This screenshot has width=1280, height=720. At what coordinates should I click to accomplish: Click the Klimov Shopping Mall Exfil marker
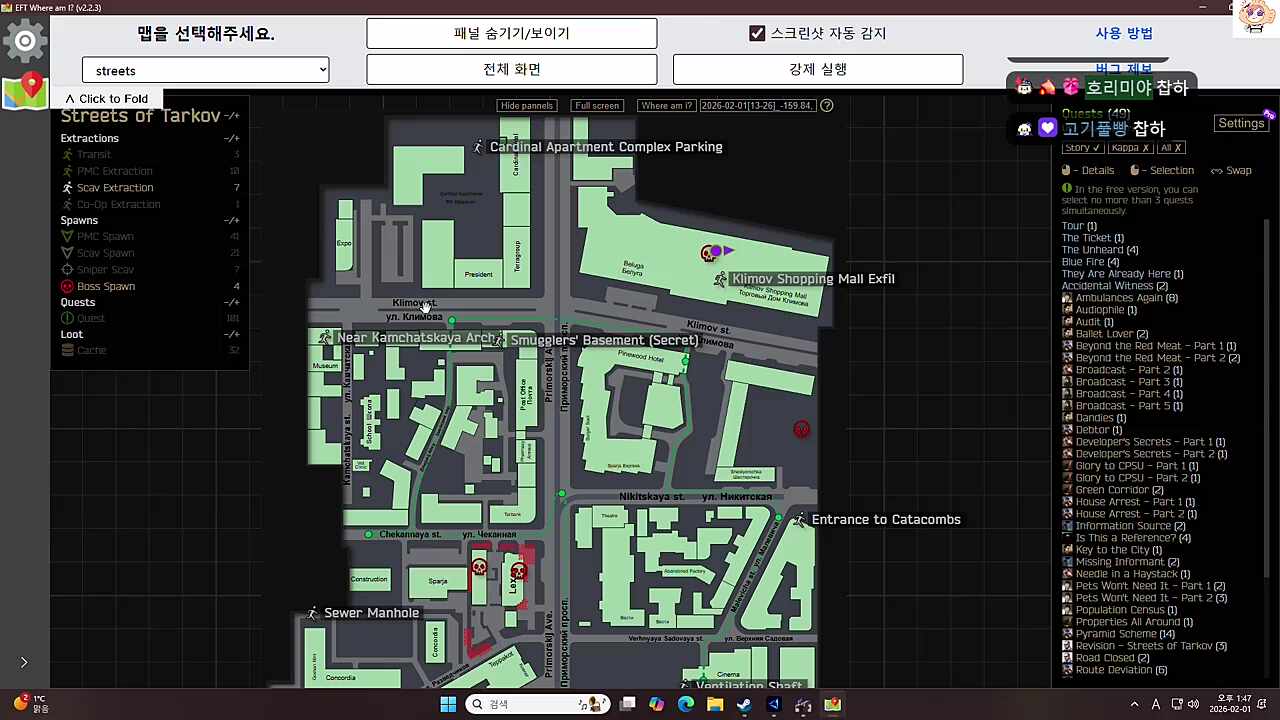[720, 279]
